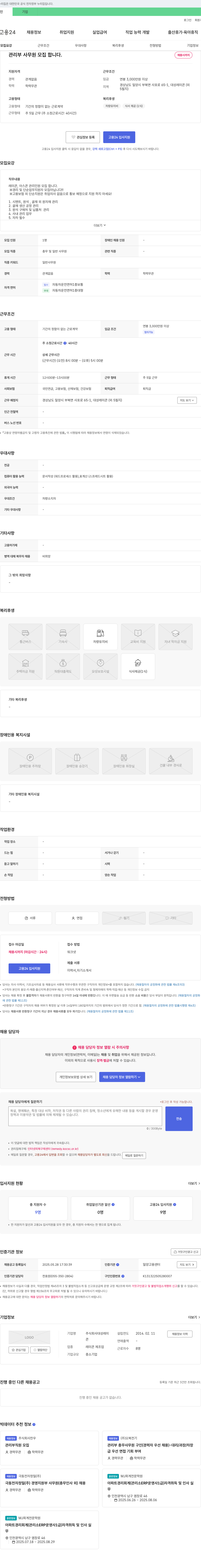Switch to the 기업정보 tab
Screen dimensions: 201x1568
click(192, 46)
